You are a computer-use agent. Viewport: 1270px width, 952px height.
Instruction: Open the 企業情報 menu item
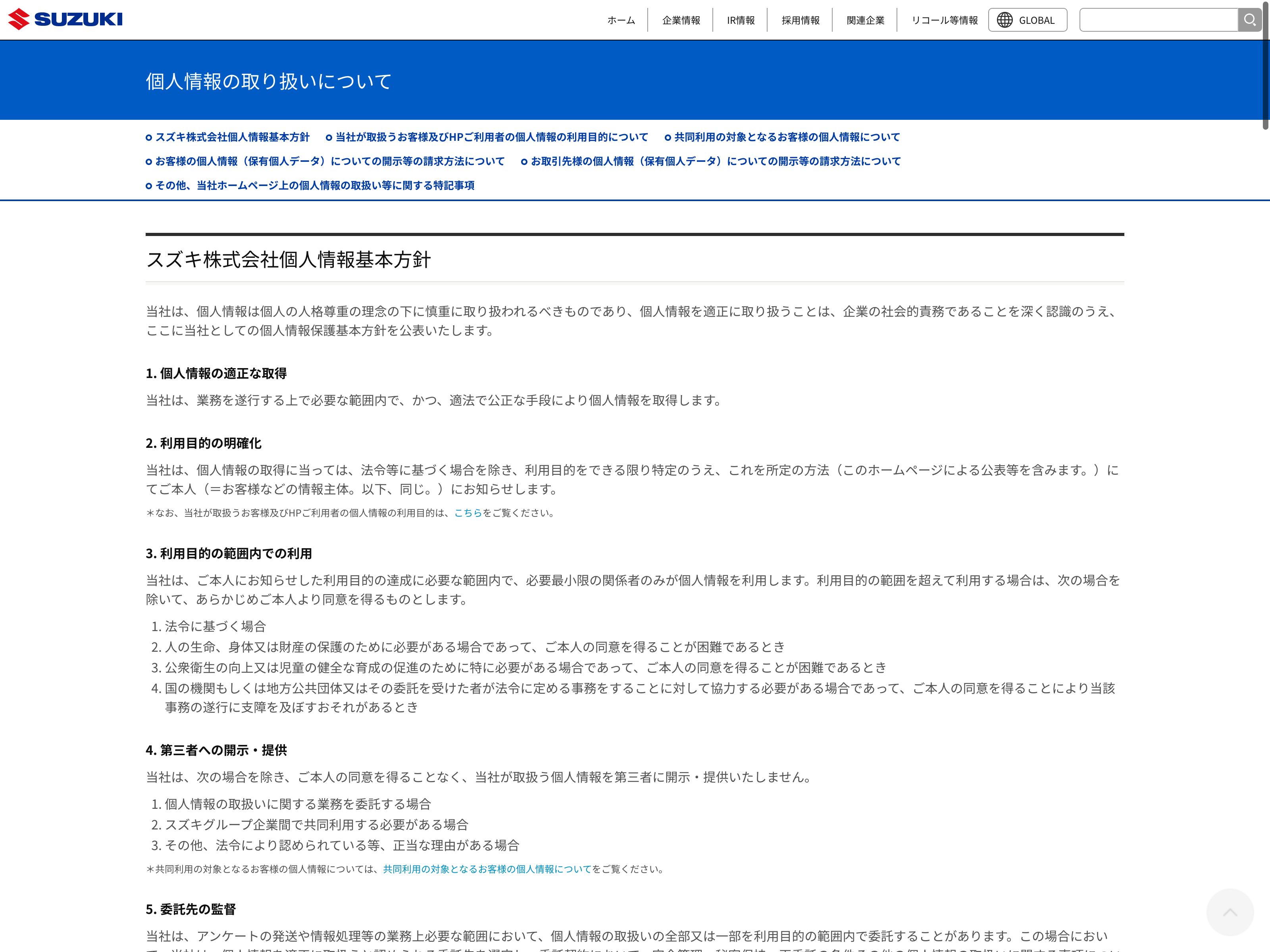[681, 20]
